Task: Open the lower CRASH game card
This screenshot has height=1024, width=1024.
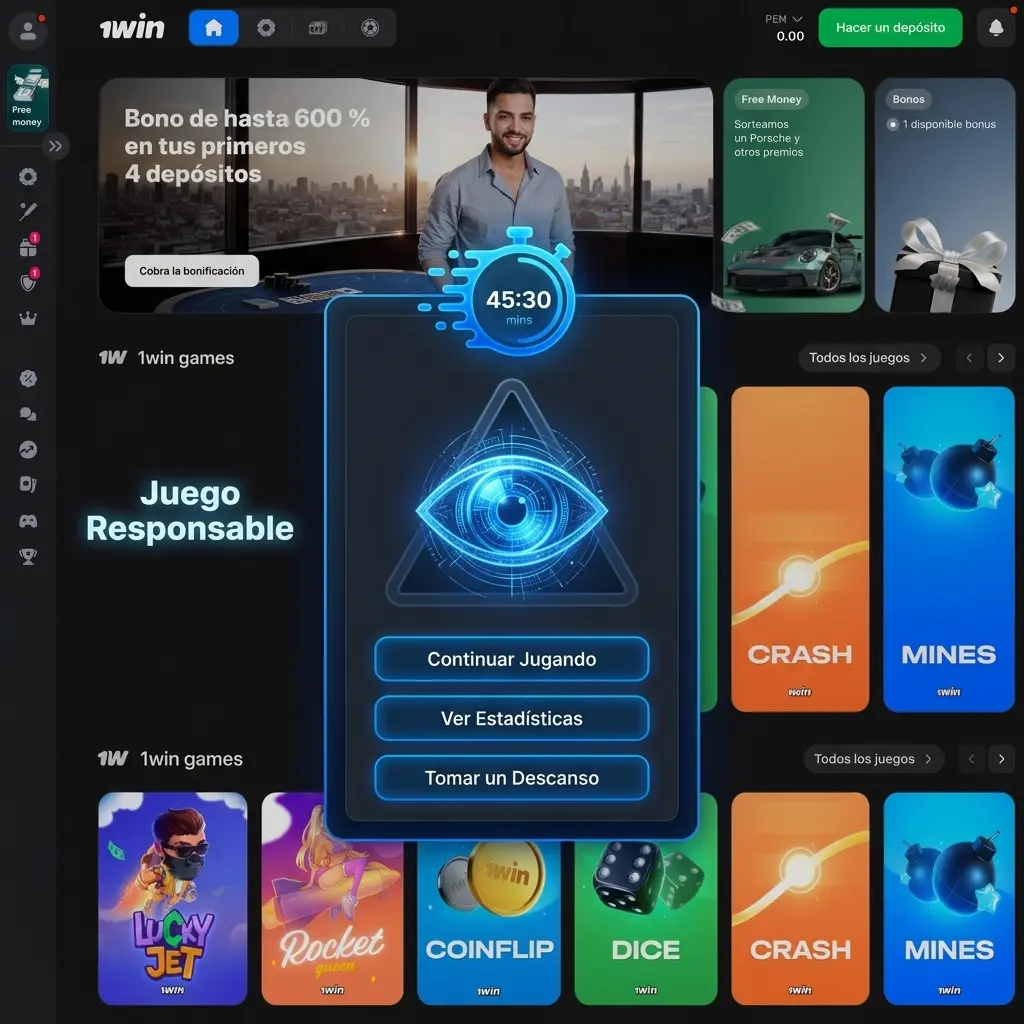Action: 800,899
